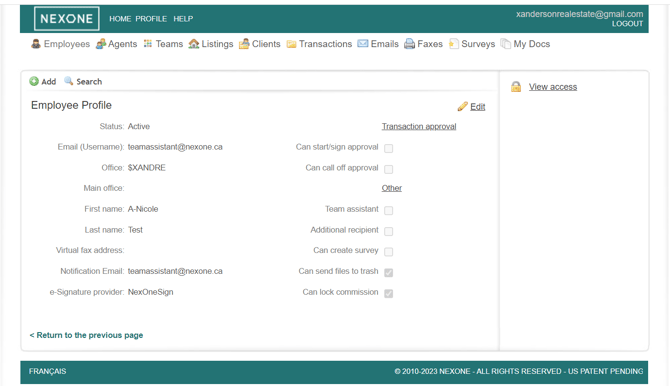Toggle Can send files to trash checkbox

388,273
